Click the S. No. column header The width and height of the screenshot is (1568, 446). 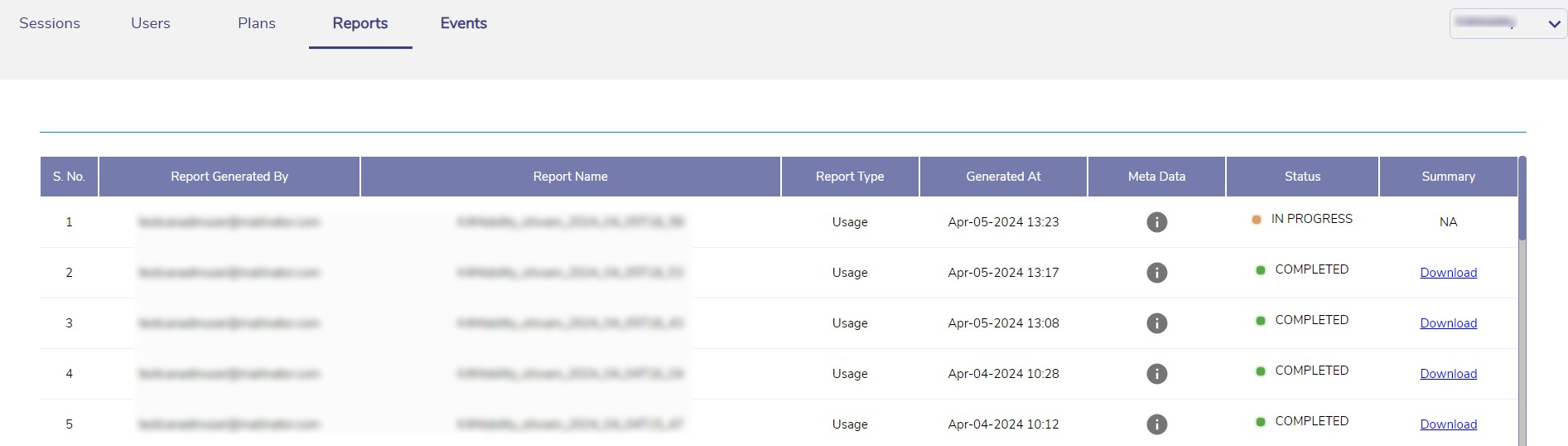click(x=69, y=177)
